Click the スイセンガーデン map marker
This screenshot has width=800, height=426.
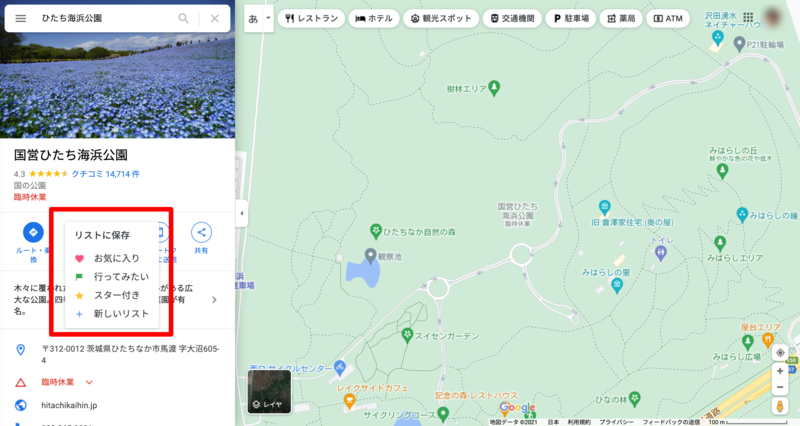407,335
